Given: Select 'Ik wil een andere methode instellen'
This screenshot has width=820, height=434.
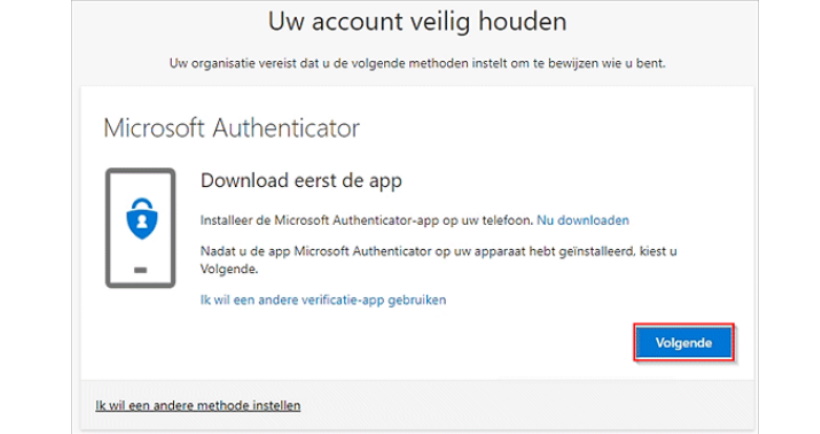Looking at the screenshot, I should (x=198, y=405).
